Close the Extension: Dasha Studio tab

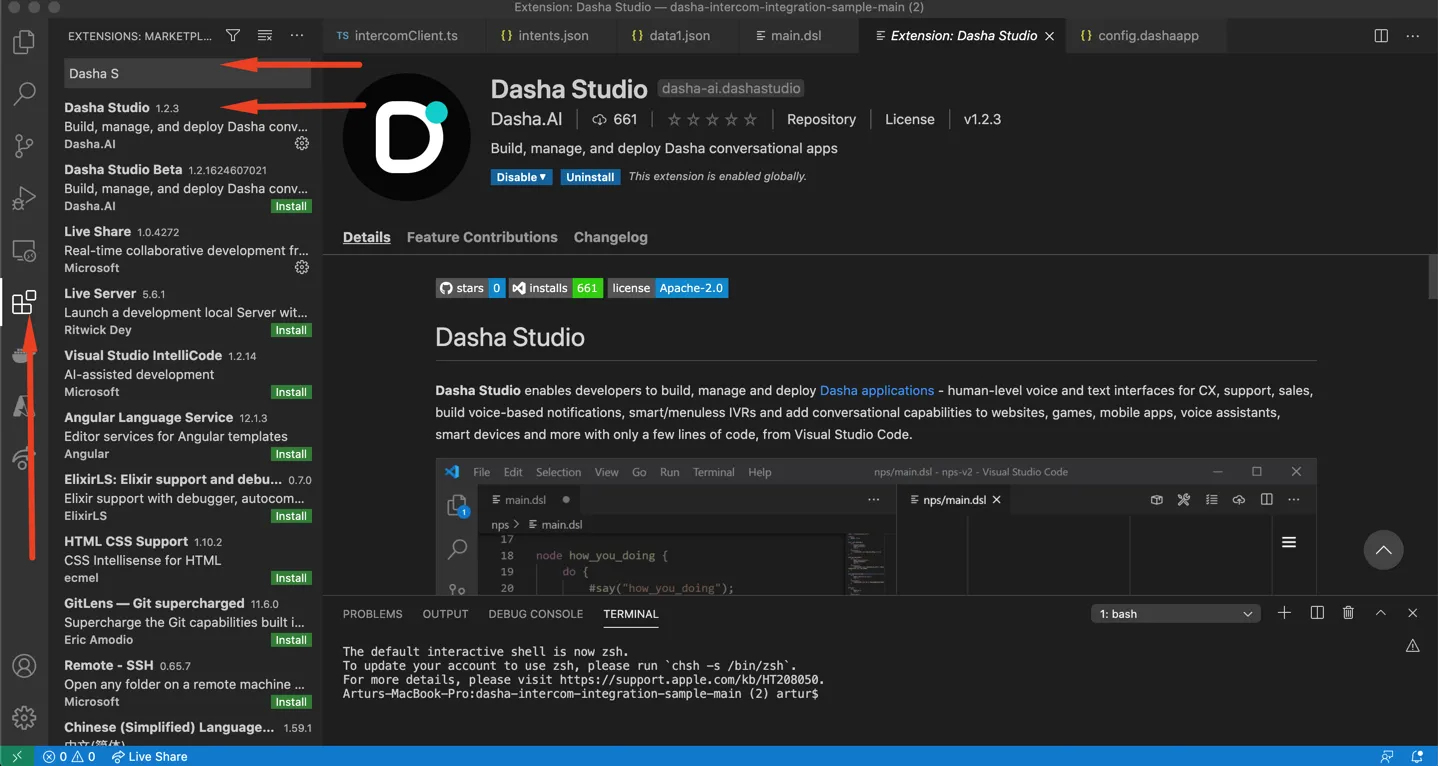[x=1049, y=35]
